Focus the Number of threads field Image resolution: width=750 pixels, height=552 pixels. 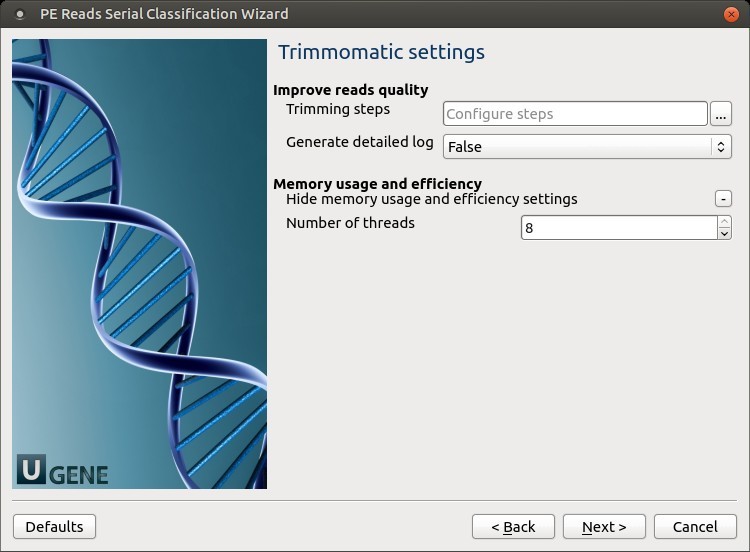click(619, 228)
